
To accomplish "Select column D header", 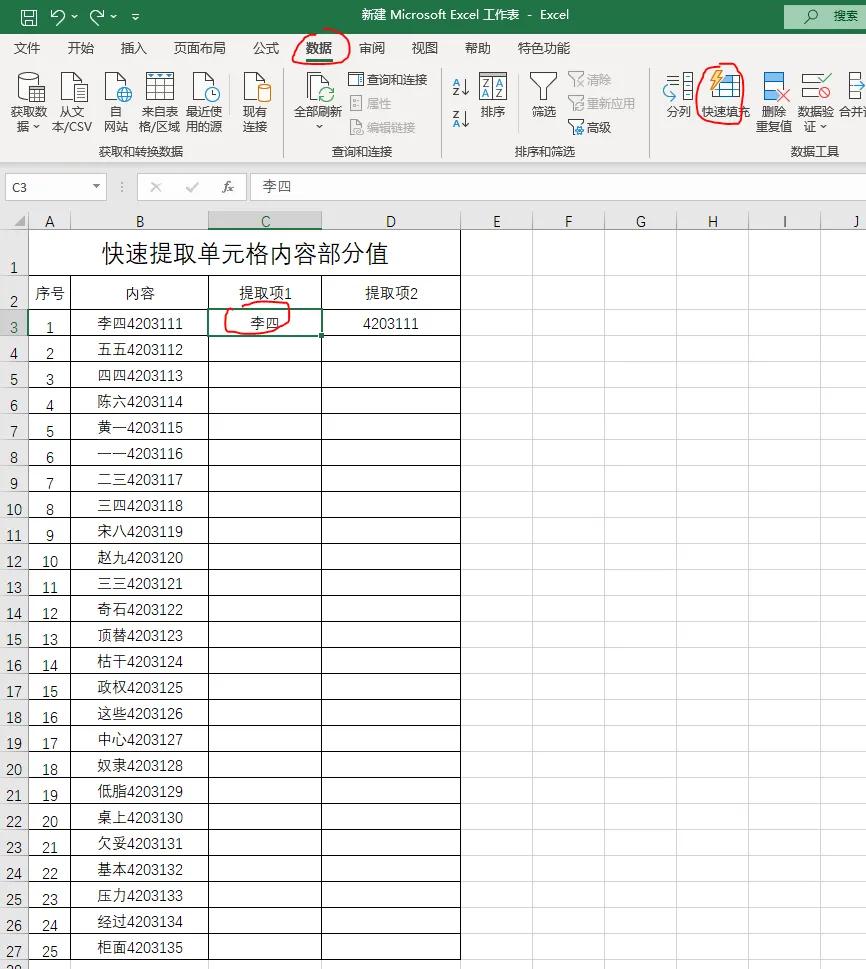I will (391, 221).
